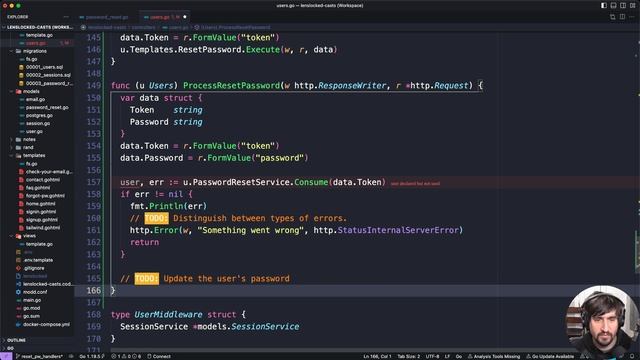Image resolution: width=640 pixels, height=360 pixels.
Task: Toggle bottom panel layout icon
Action: 613,5
